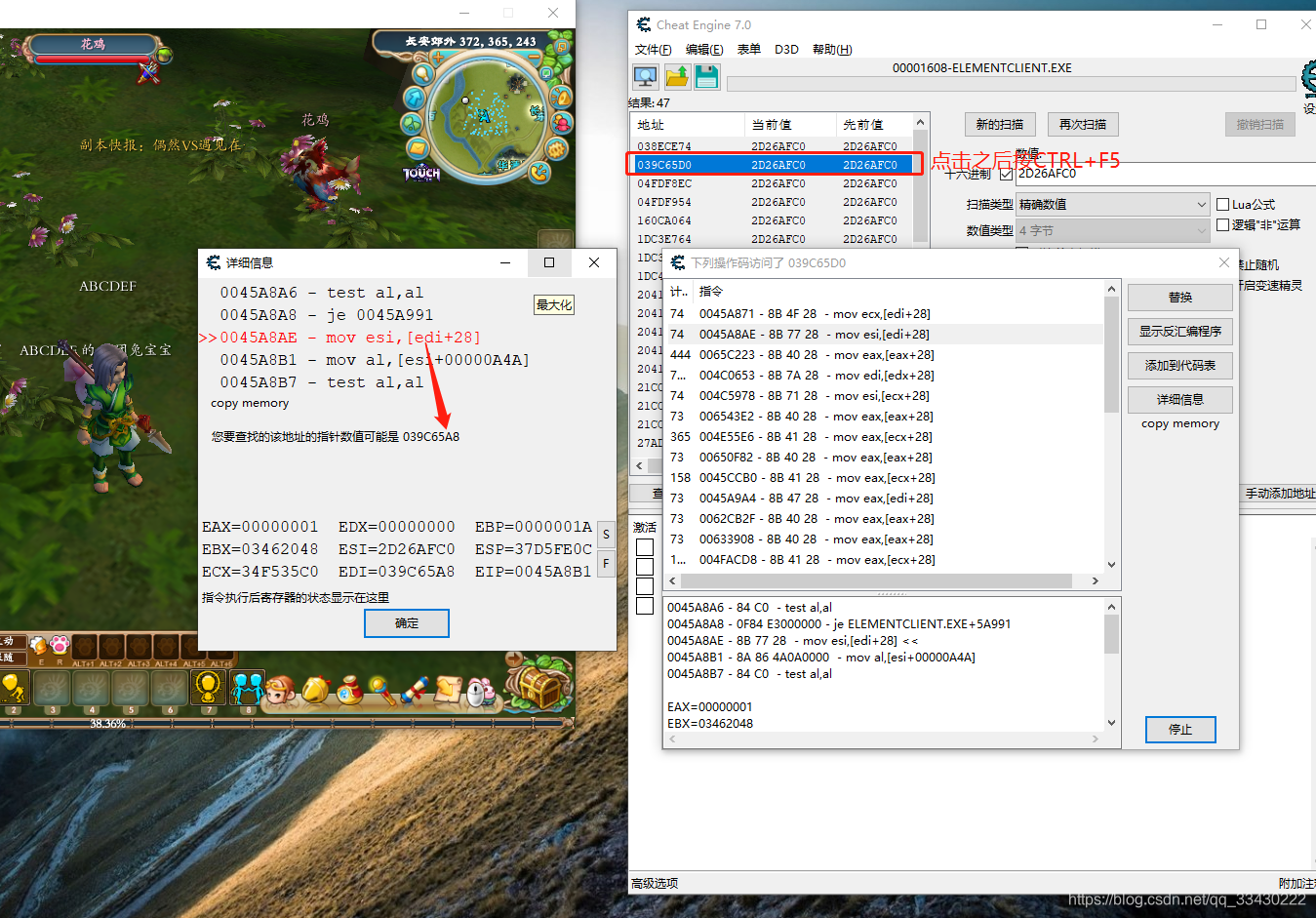The height and width of the screenshot is (918, 1316).
Task: Activate skill slot 7 golden figure icon
Action: coord(208,689)
